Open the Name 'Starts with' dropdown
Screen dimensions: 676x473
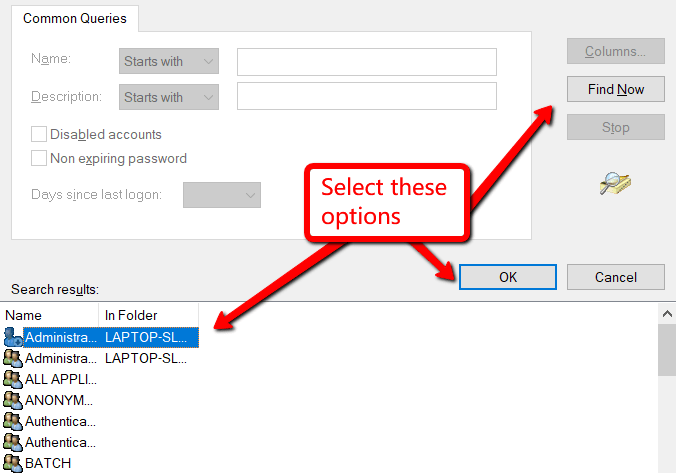pyautogui.click(x=168, y=61)
